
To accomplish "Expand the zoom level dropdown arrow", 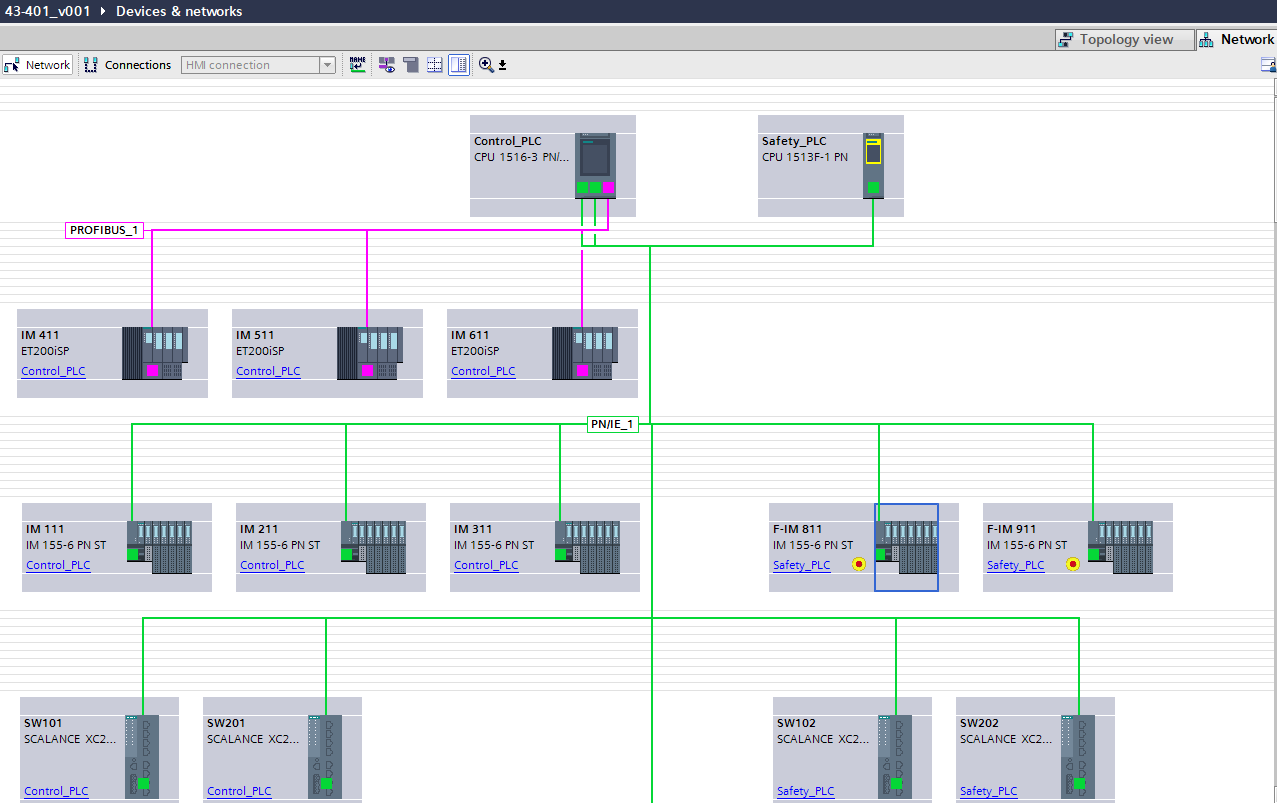I will [x=503, y=66].
